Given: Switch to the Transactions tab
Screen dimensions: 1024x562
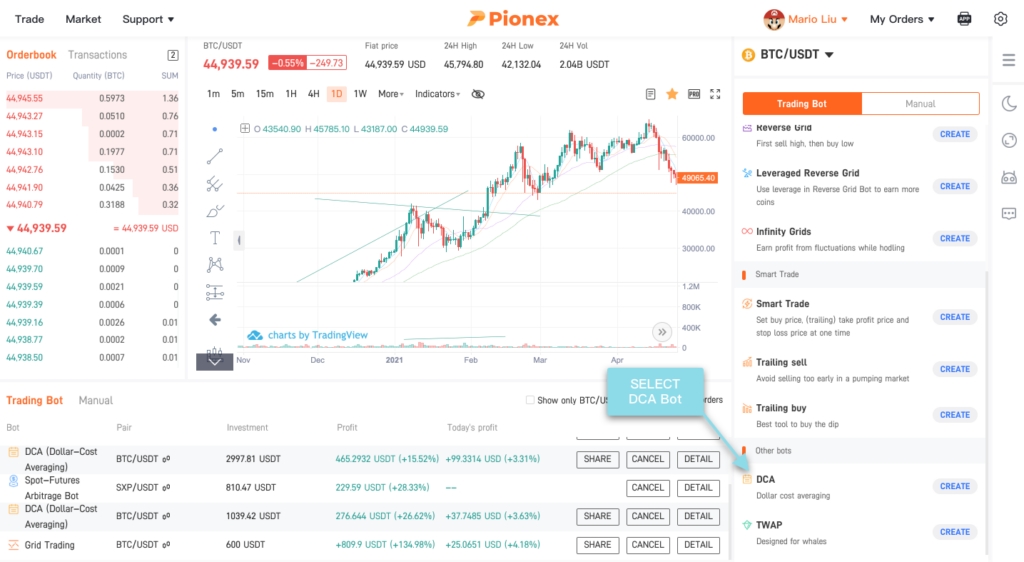Looking at the screenshot, I should tap(97, 55).
